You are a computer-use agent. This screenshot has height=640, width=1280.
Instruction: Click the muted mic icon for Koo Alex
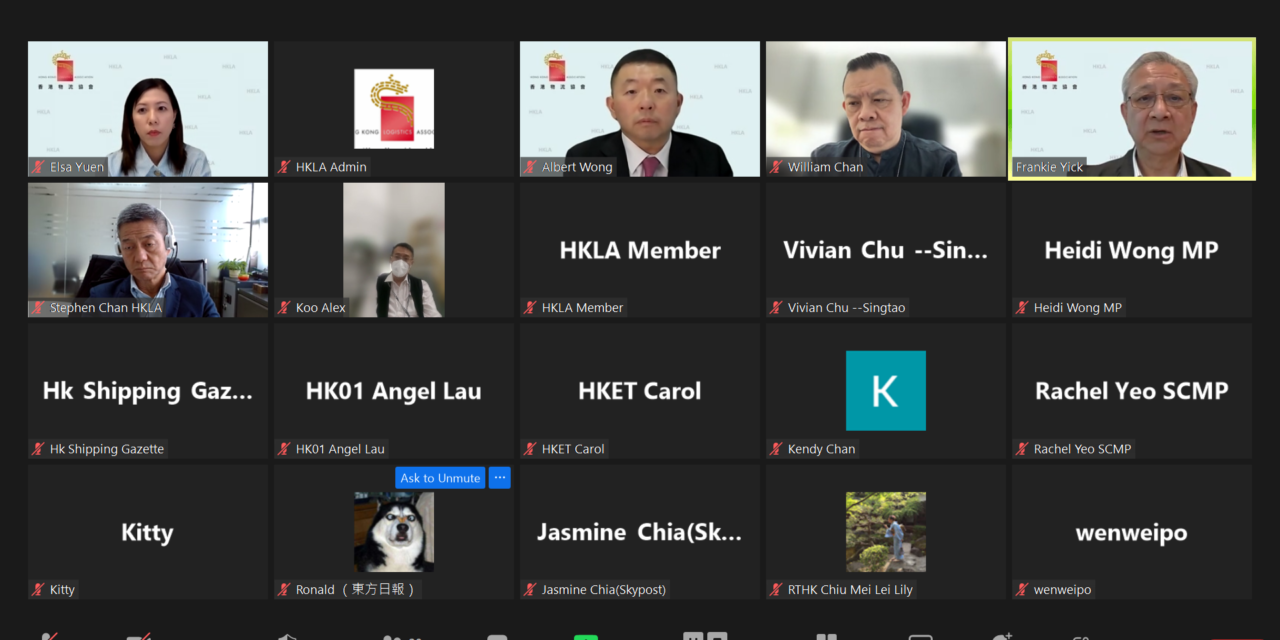285,308
